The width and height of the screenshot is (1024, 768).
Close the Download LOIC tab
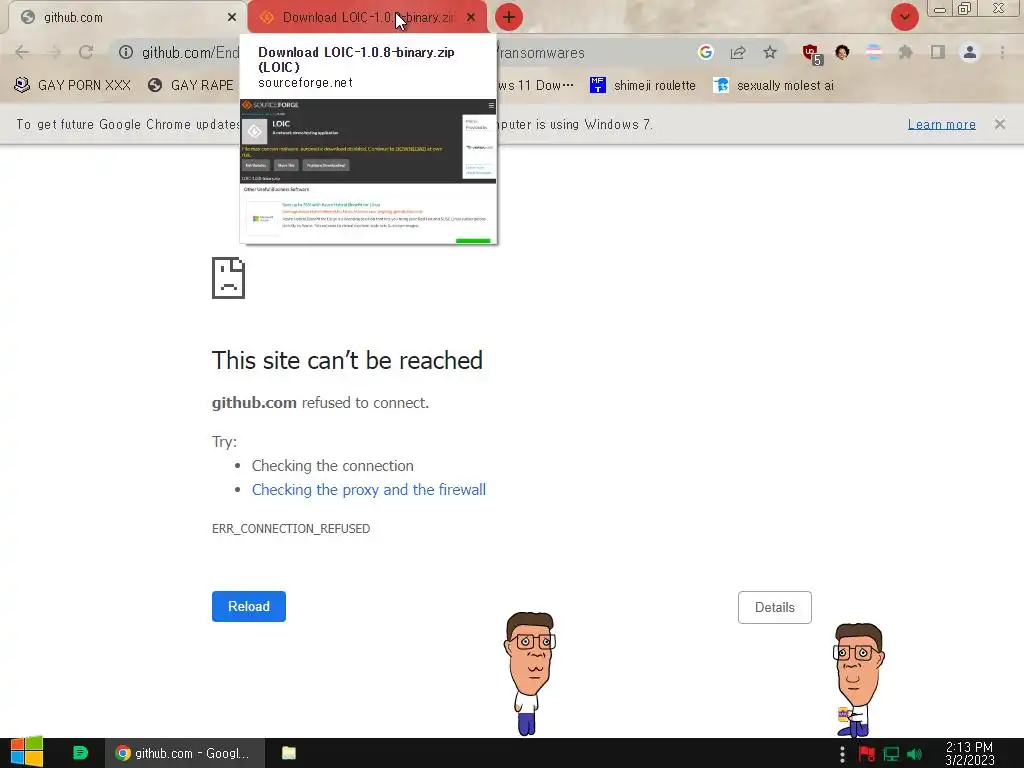coord(471,18)
